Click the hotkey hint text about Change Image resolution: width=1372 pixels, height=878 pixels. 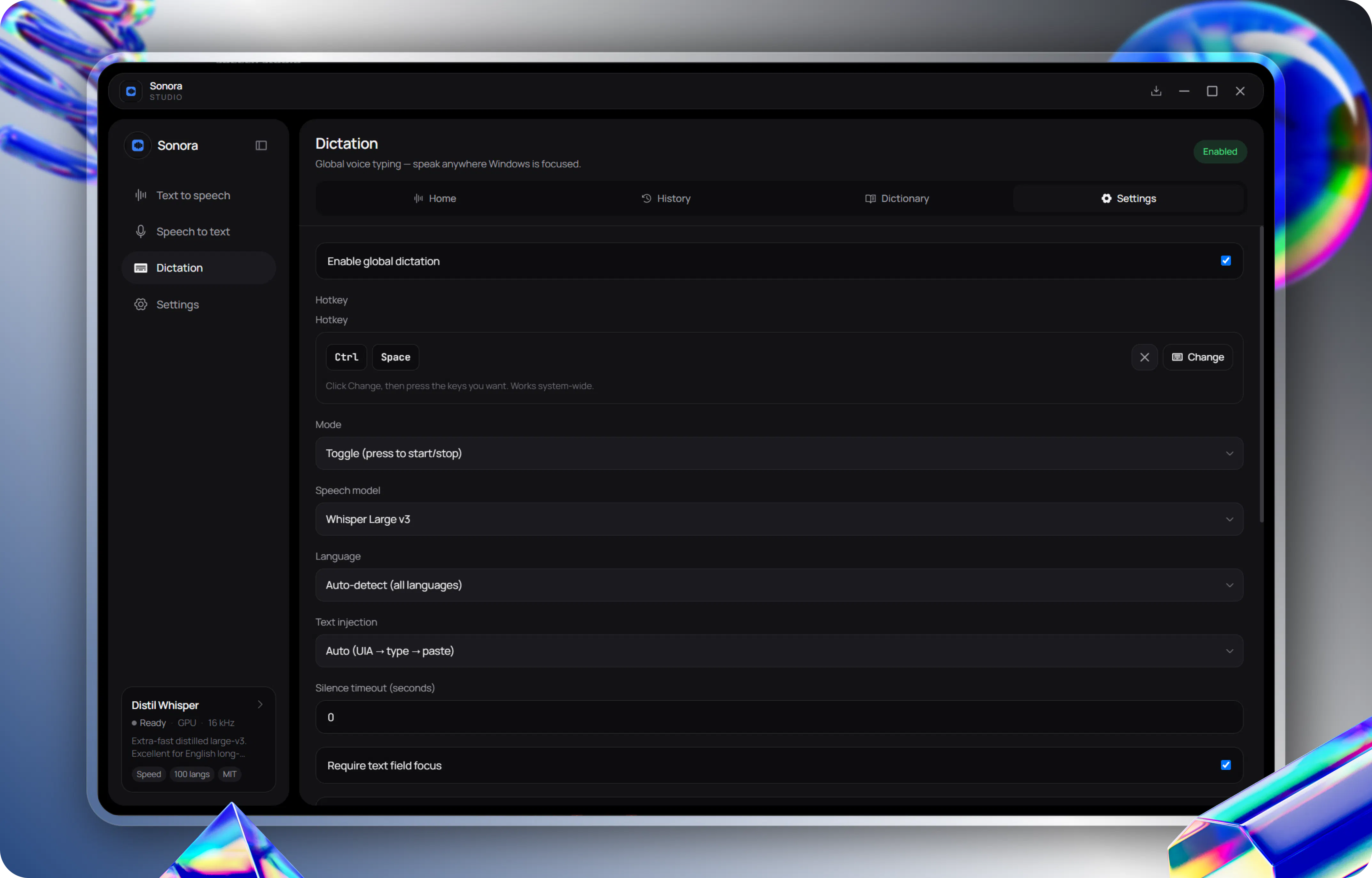click(x=460, y=386)
